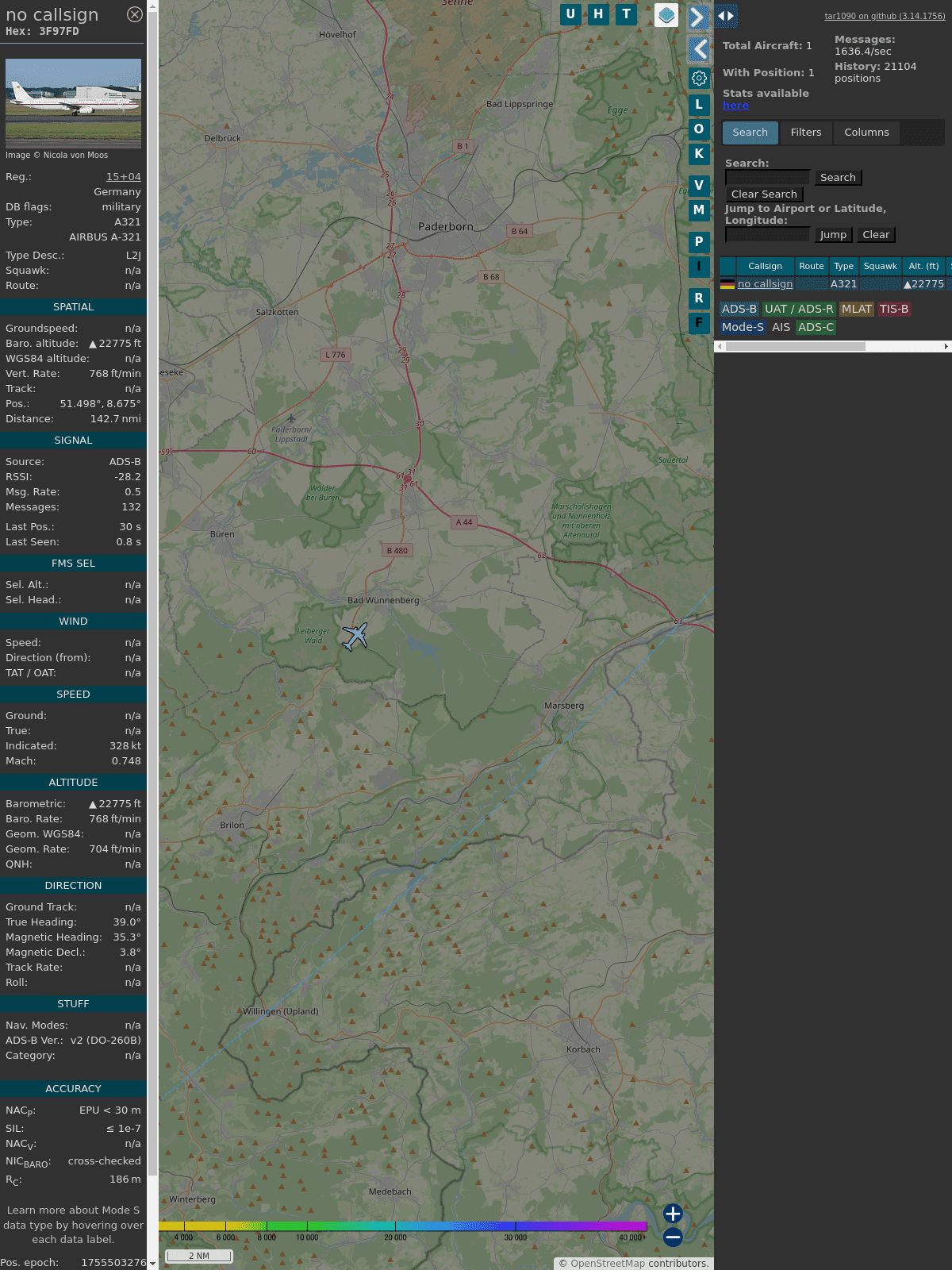This screenshot has height=1270, width=952.
Task: Click the Search button beside input
Action: pyautogui.click(x=838, y=178)
